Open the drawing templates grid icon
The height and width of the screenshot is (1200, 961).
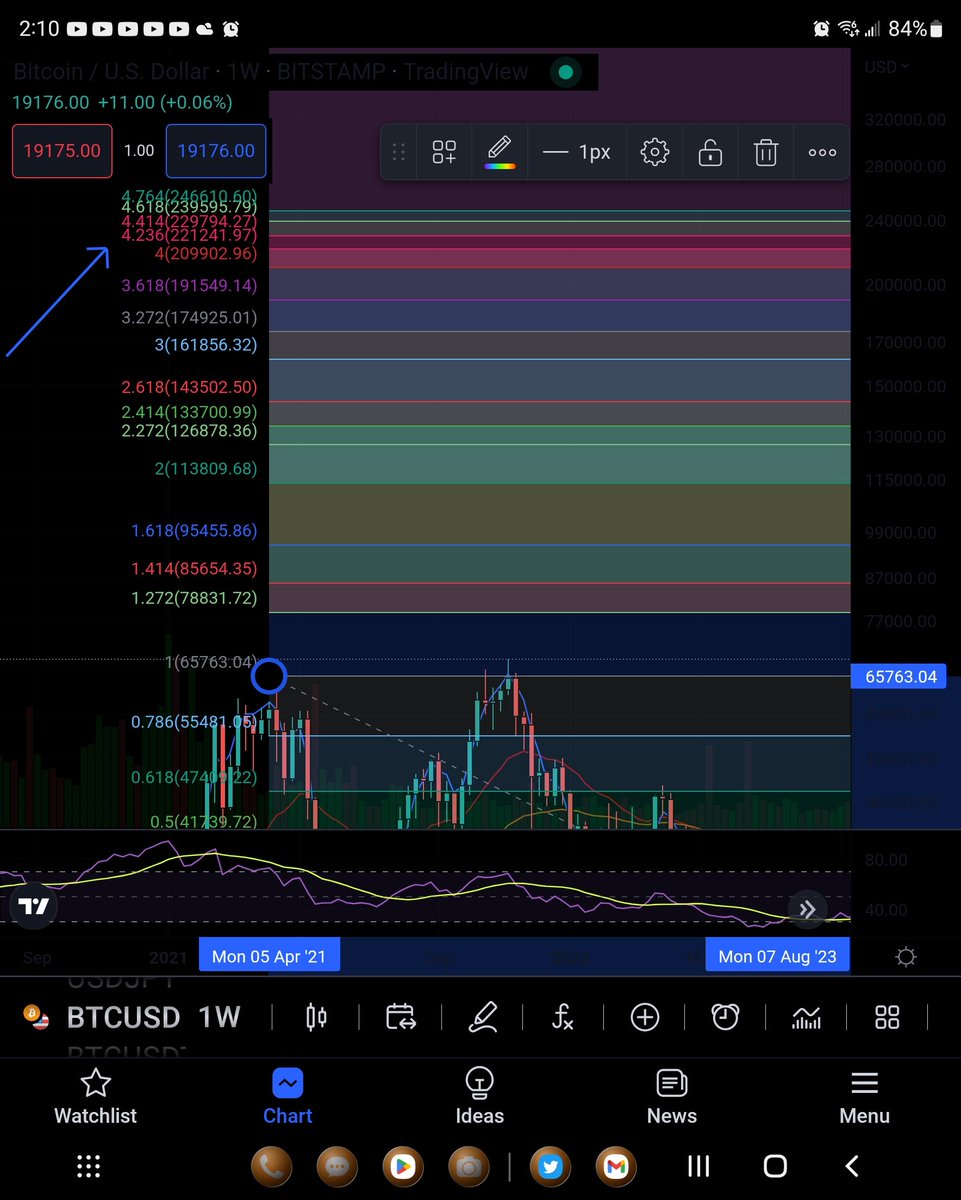click(x=444, y=152)
